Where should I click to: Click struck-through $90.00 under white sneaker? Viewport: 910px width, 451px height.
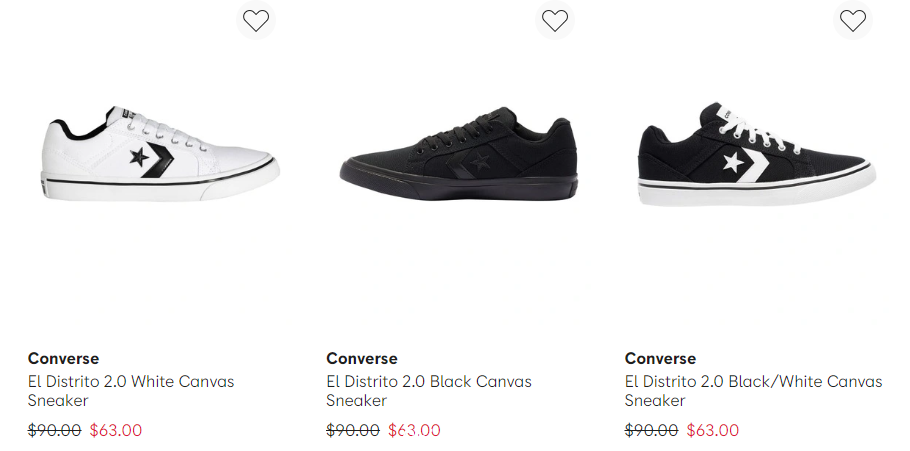tap(55, 430)
